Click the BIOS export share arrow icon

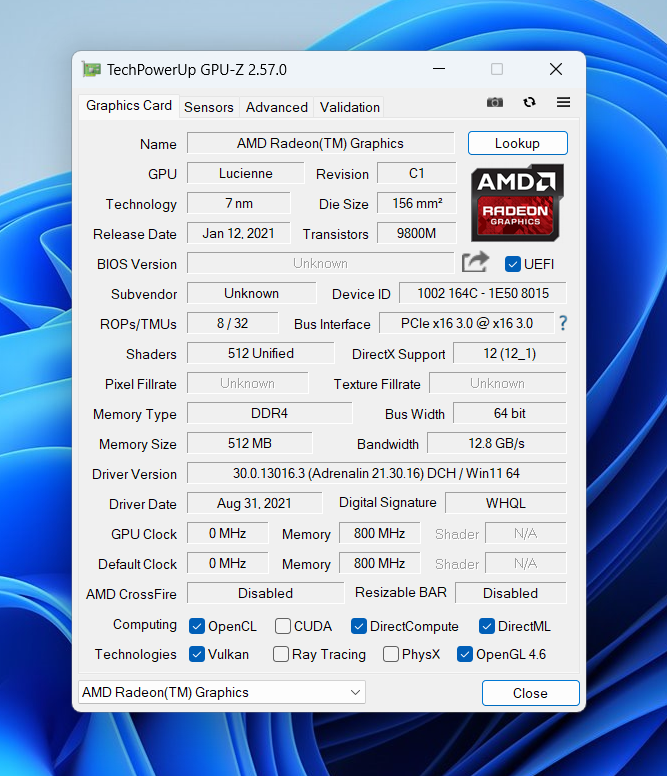(475, 262)
